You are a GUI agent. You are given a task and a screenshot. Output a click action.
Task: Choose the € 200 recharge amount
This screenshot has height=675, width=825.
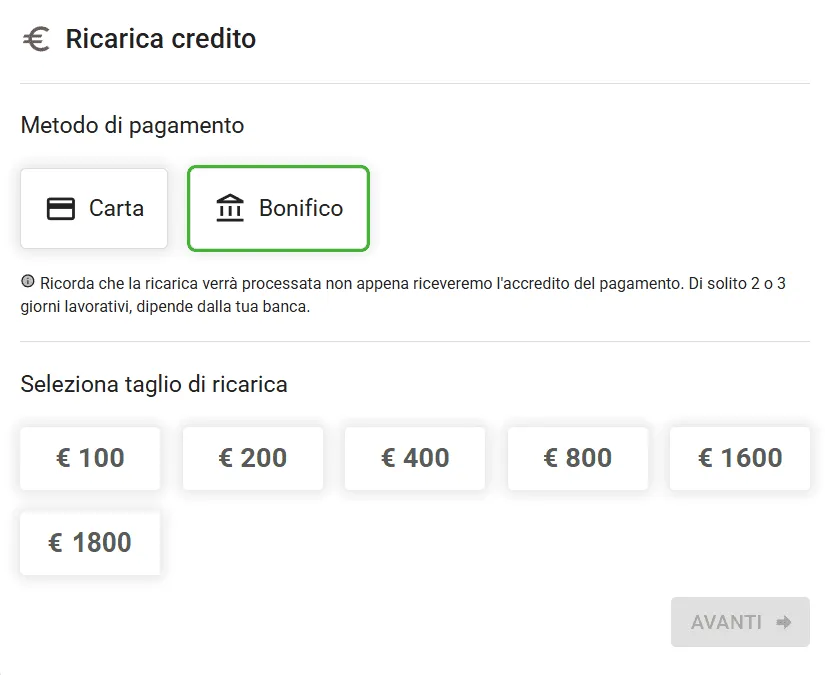[253, 458]
